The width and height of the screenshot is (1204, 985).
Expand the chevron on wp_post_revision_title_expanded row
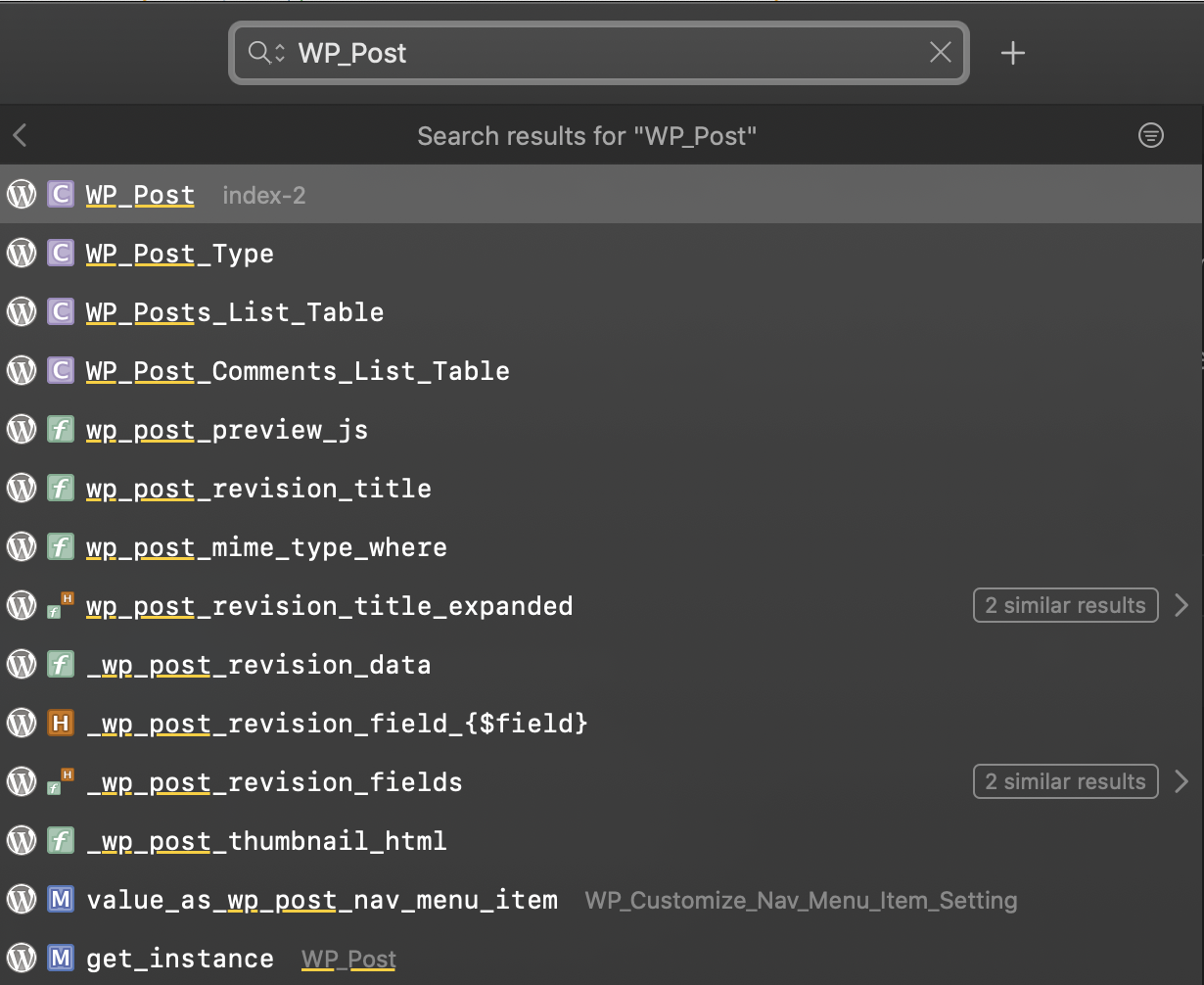(x=1181, y=605)
